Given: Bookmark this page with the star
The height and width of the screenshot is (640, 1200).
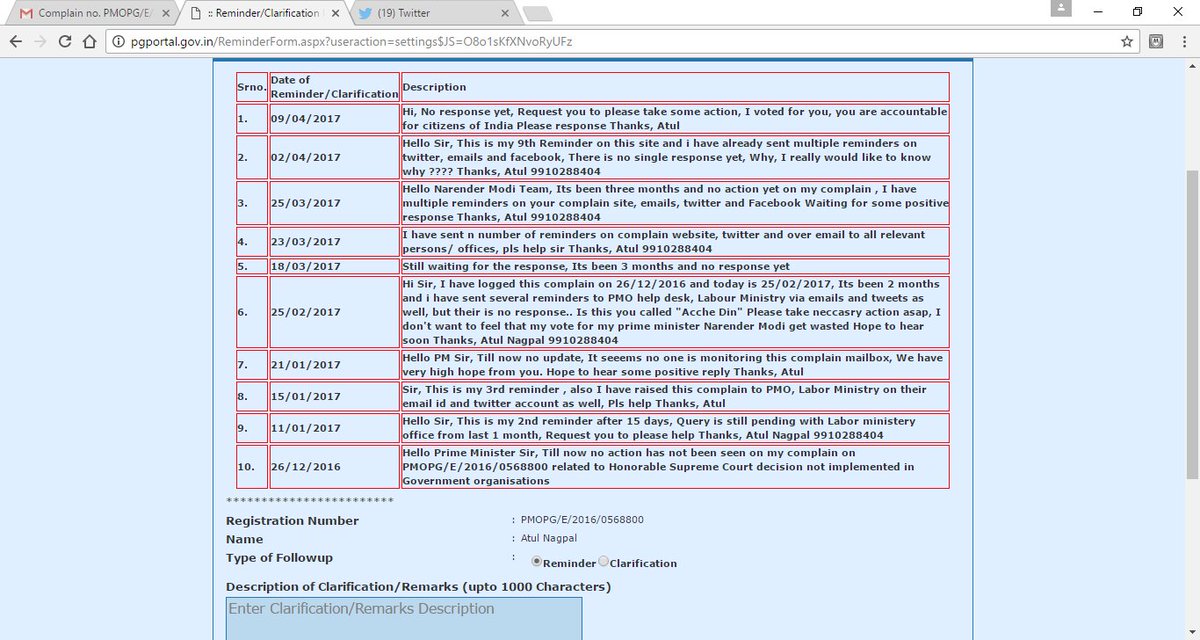Looking at the screenshot, I should pyautogui.click(x=1127, y=42).
